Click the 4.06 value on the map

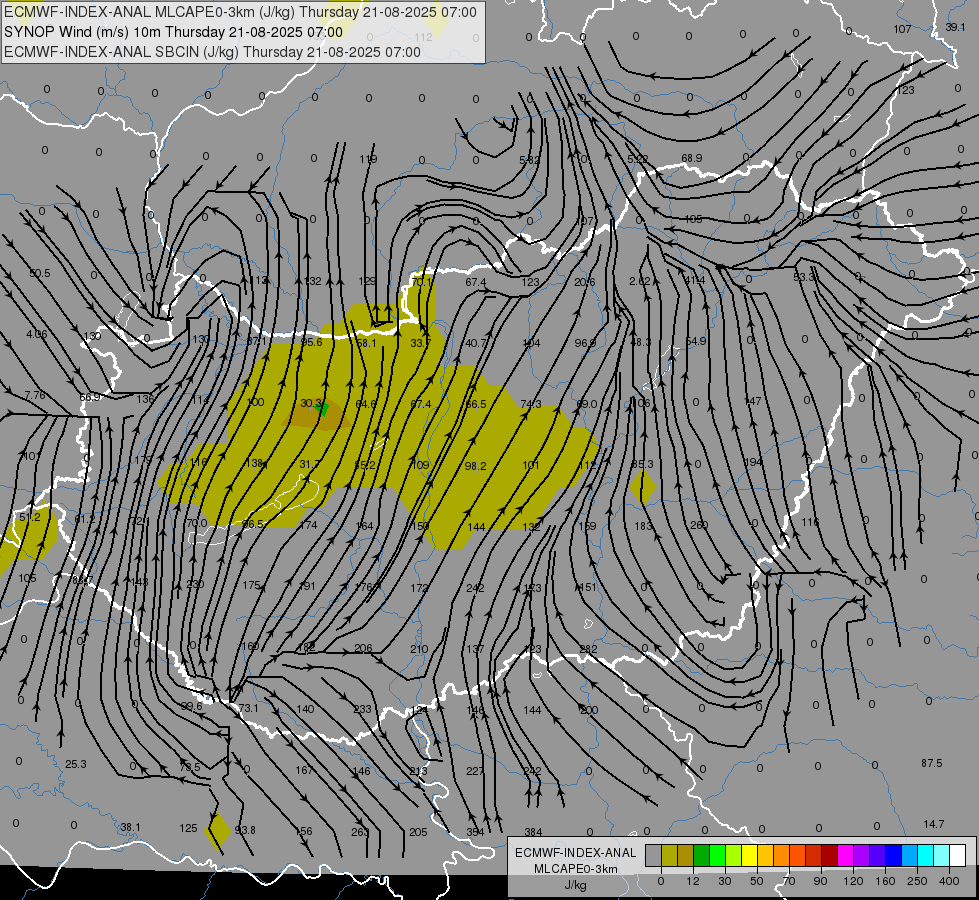pos(37,334)
